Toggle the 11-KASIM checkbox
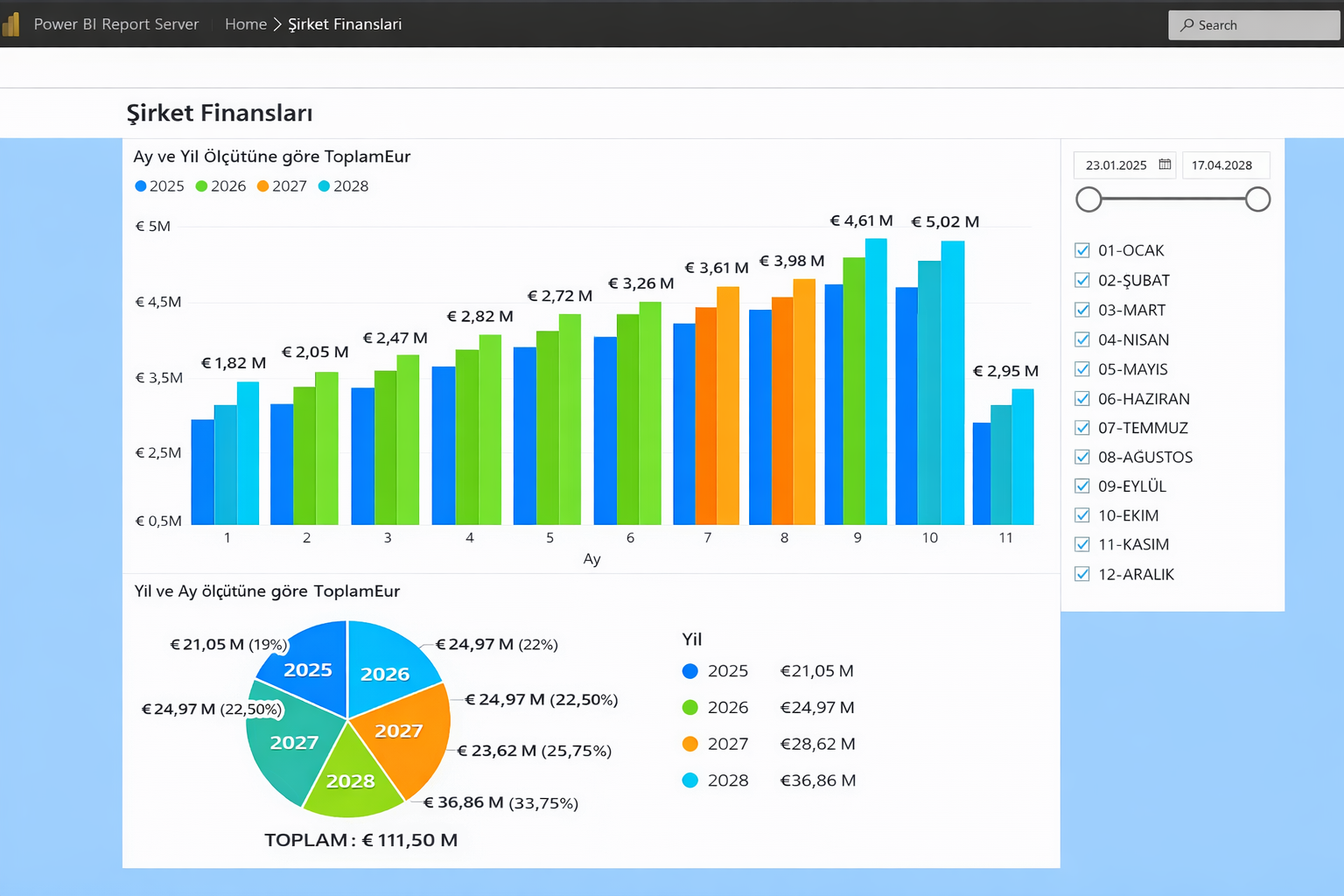This screenshot has width=1344, height=896. pyautogui.click(x=1082, y=544)
